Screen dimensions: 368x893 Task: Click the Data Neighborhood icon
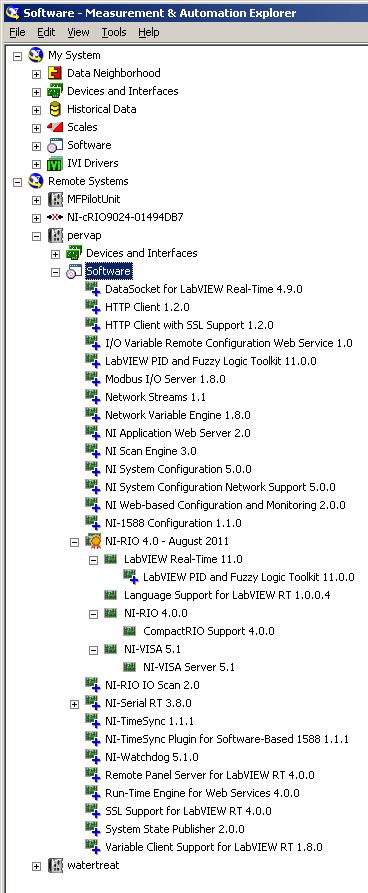55,73
